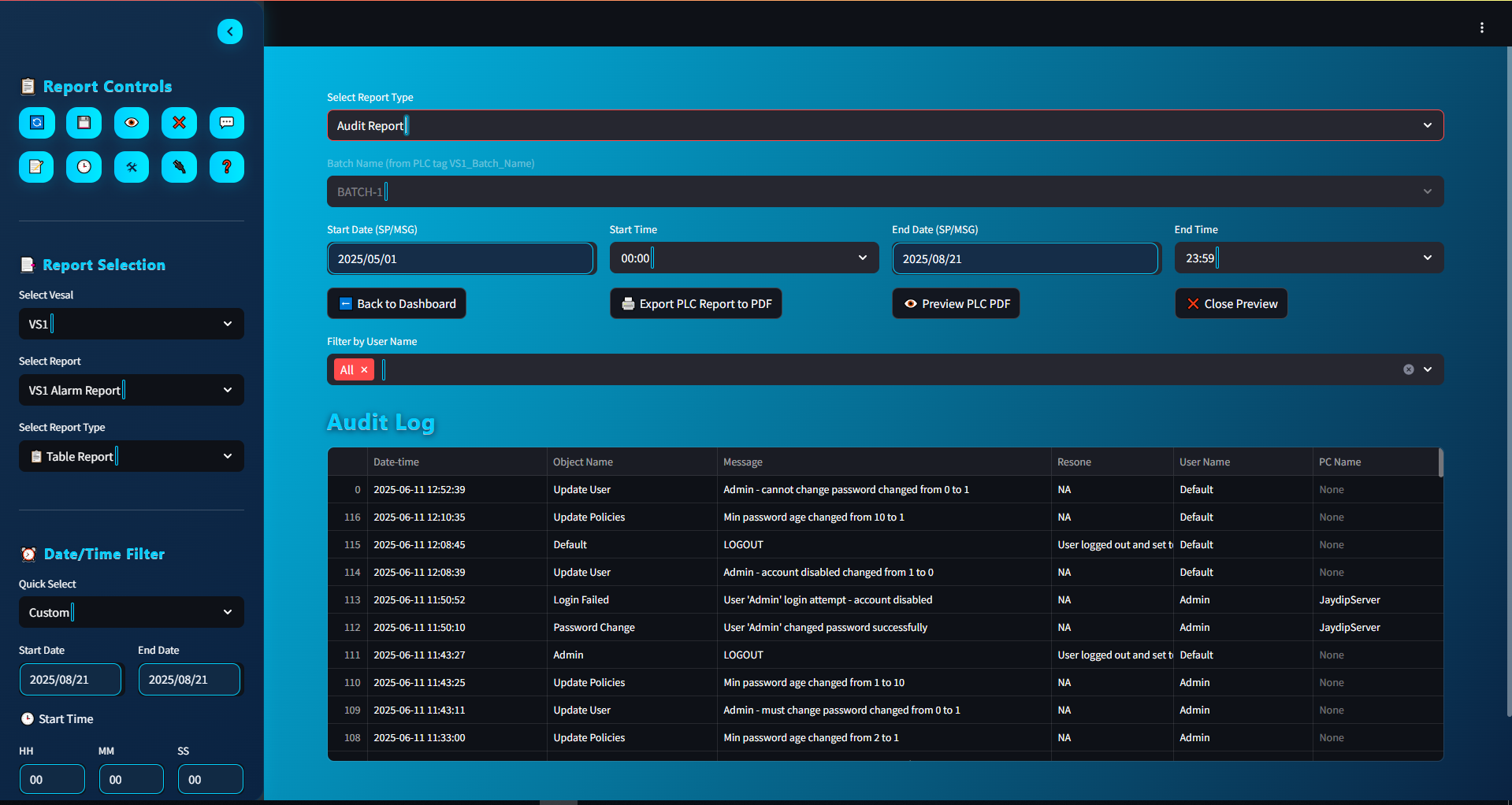
Task: Click the Start Date field showing 2025/05/01
Action: point(460,259)
